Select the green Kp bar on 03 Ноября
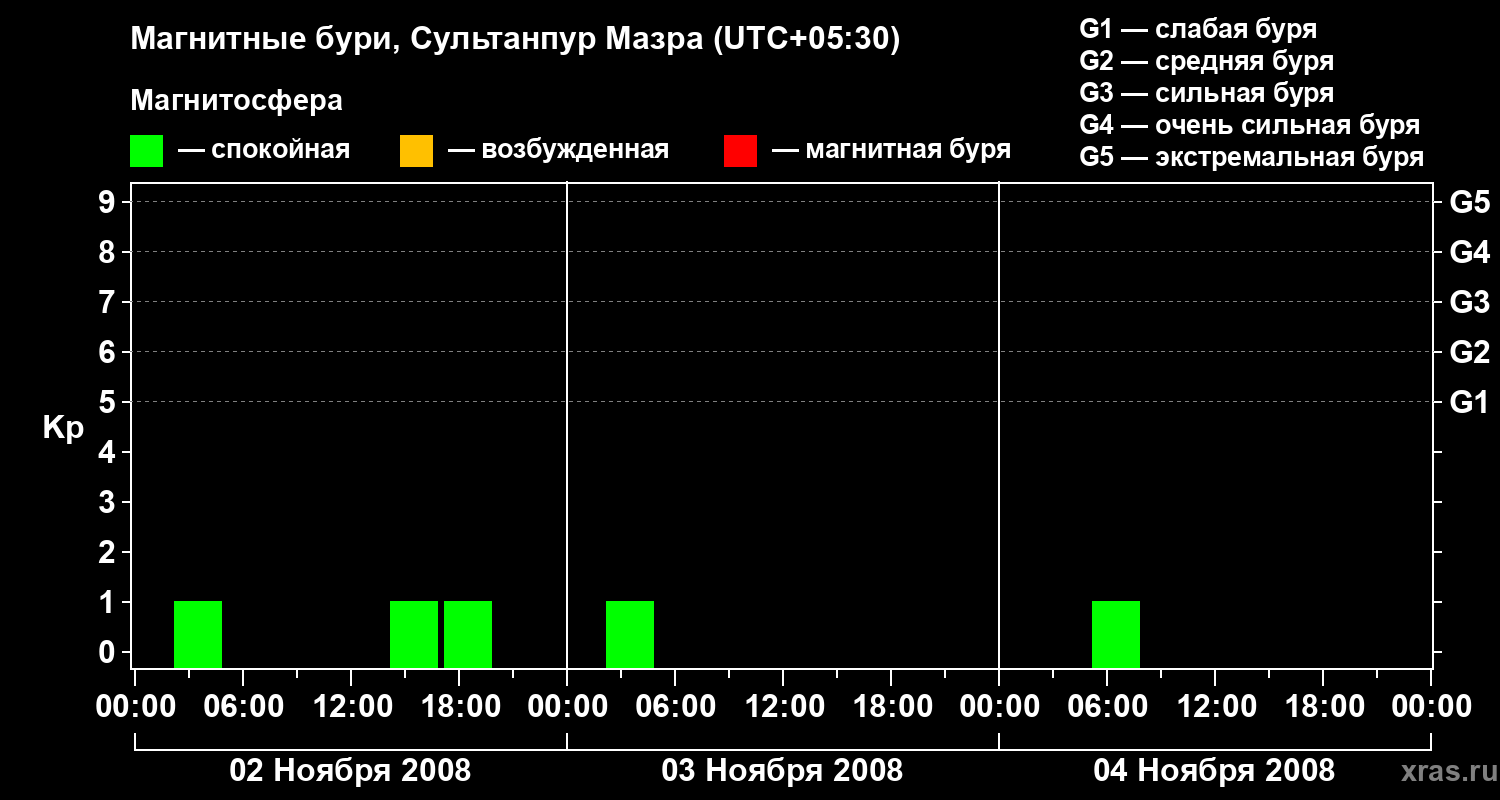1500x800 pixels. pyautogui.click(x=630, y=634)
